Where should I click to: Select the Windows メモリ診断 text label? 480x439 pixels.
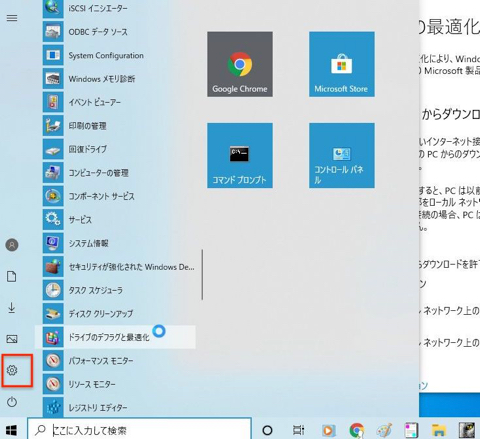(x=102, y=79)
